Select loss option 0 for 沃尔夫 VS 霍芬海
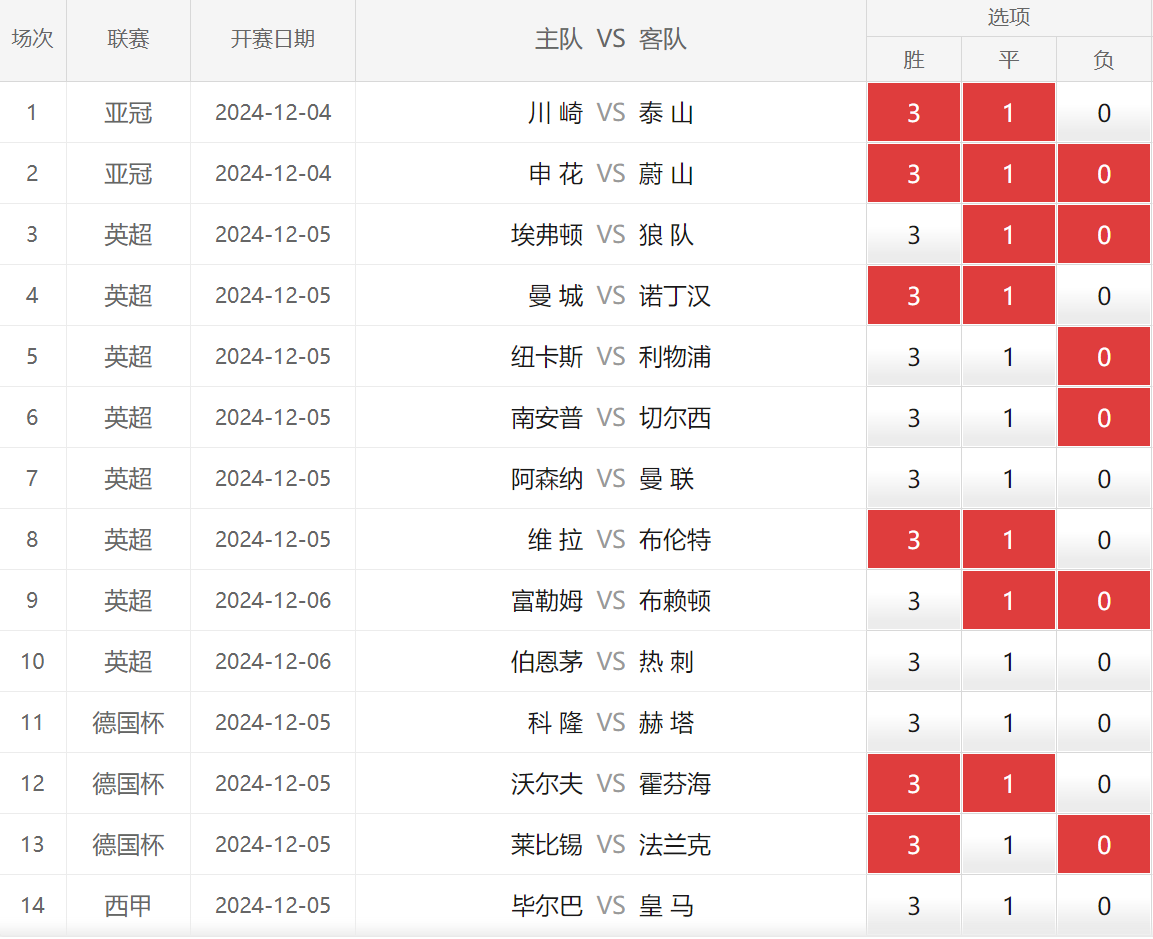This screenshot has width=1153, height=939. 1104,784
